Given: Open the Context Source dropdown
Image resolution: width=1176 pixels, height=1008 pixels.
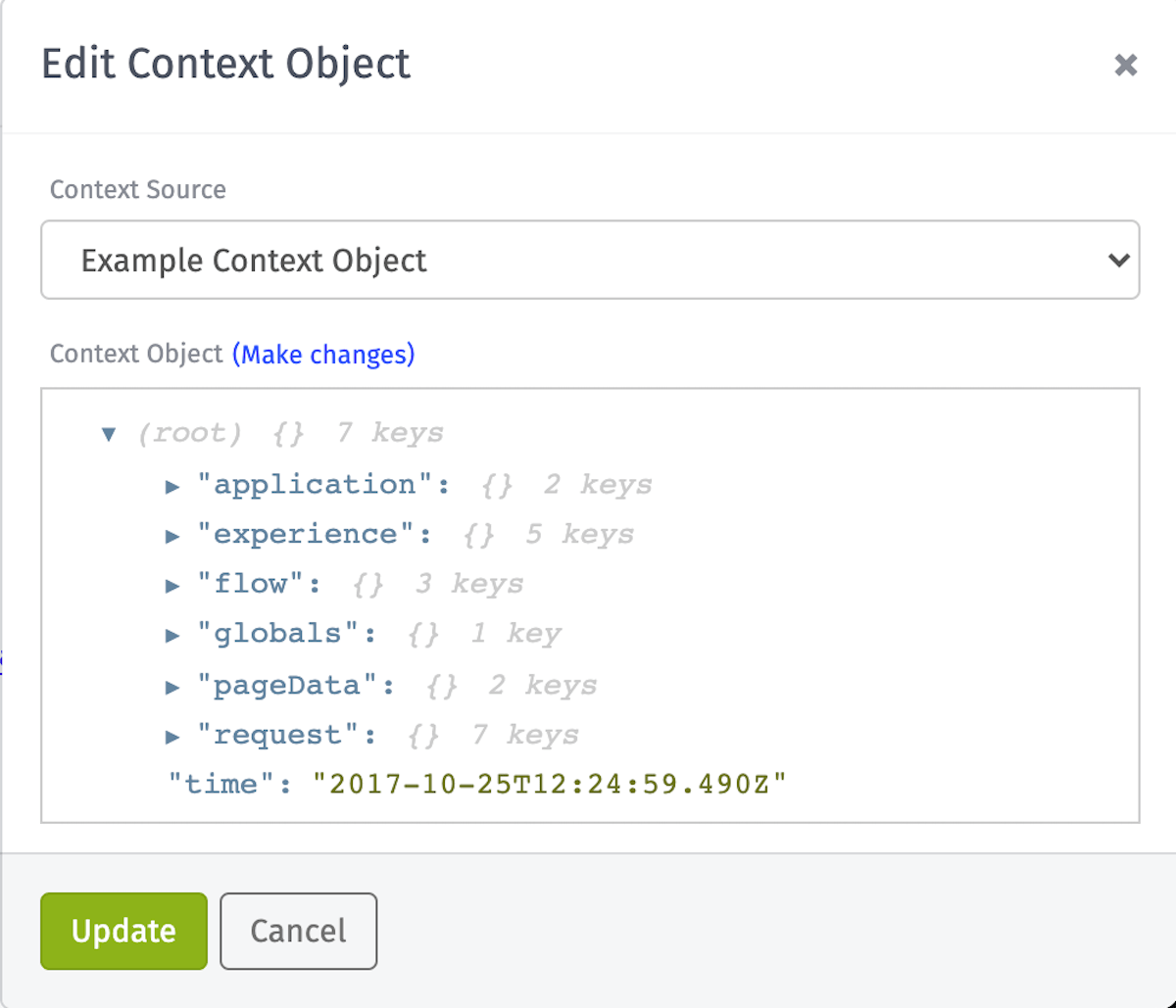Looking at the screenshot, I should click(590, 260).
